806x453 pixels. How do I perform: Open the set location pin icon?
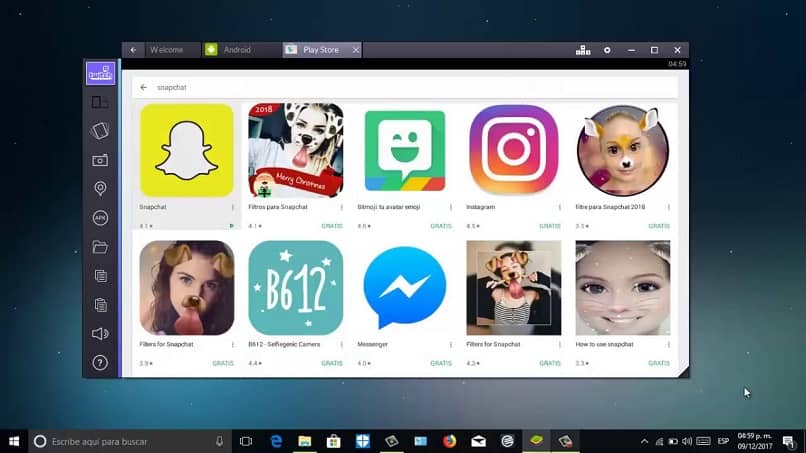click(100, 188)
